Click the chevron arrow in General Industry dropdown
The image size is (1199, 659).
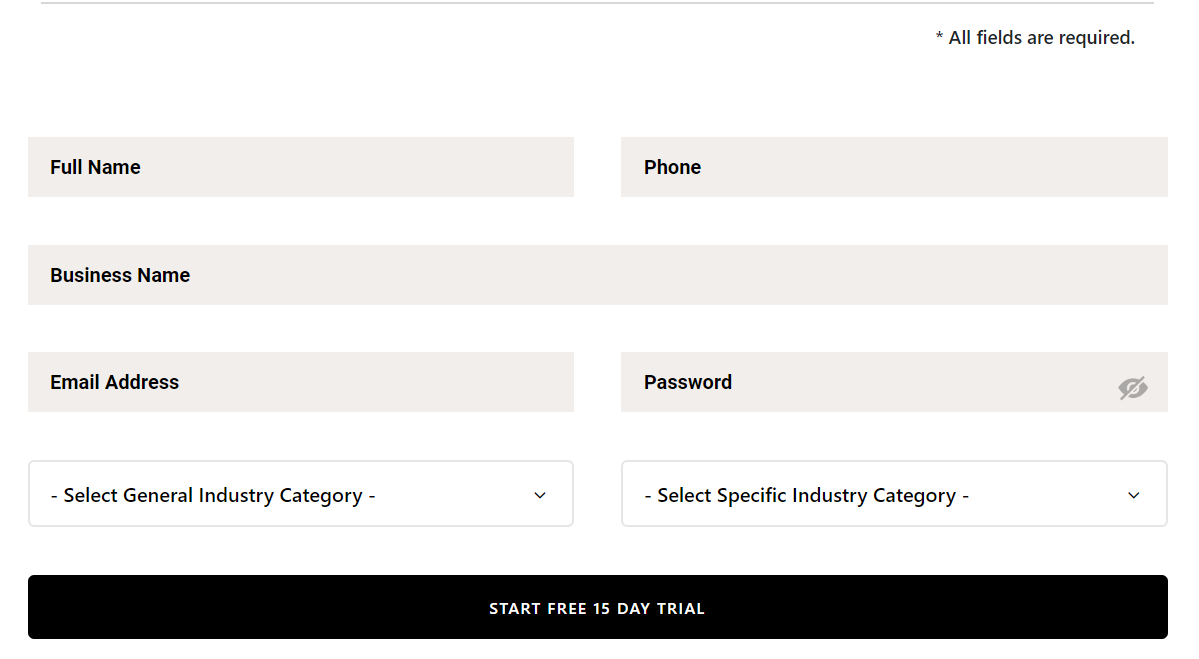pyautogui.click(x=540, y=495)
